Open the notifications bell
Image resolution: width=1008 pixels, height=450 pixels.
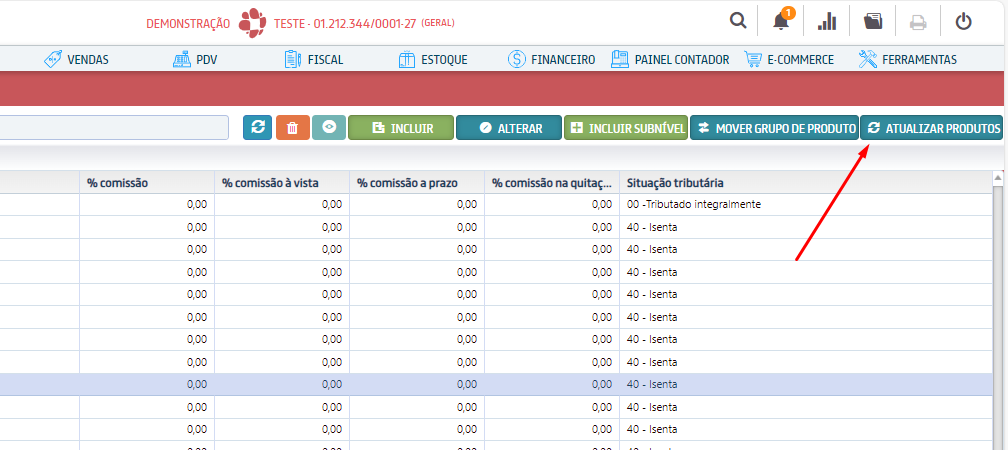[x=781, y=21]
